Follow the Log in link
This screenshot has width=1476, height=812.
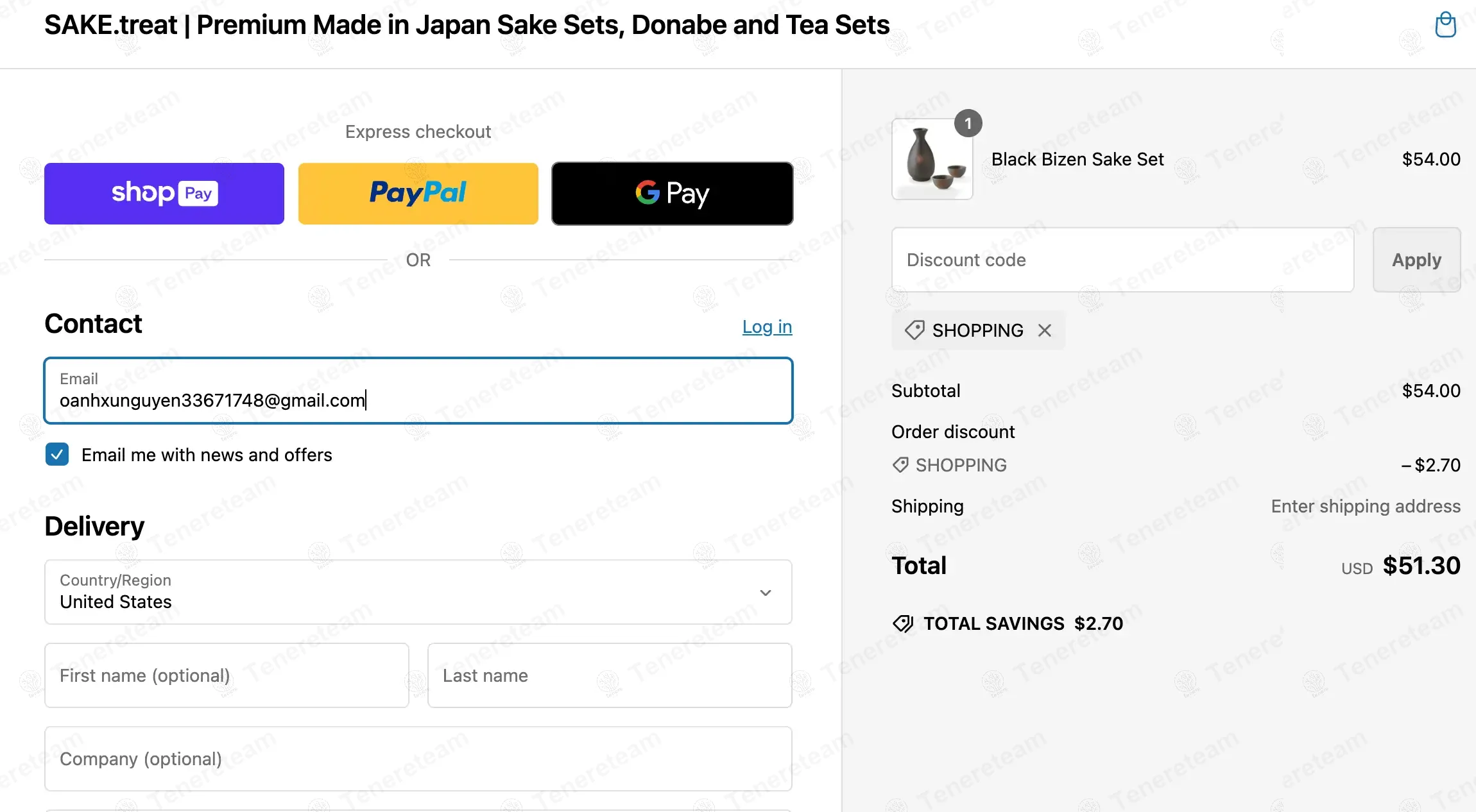point(767,327)
